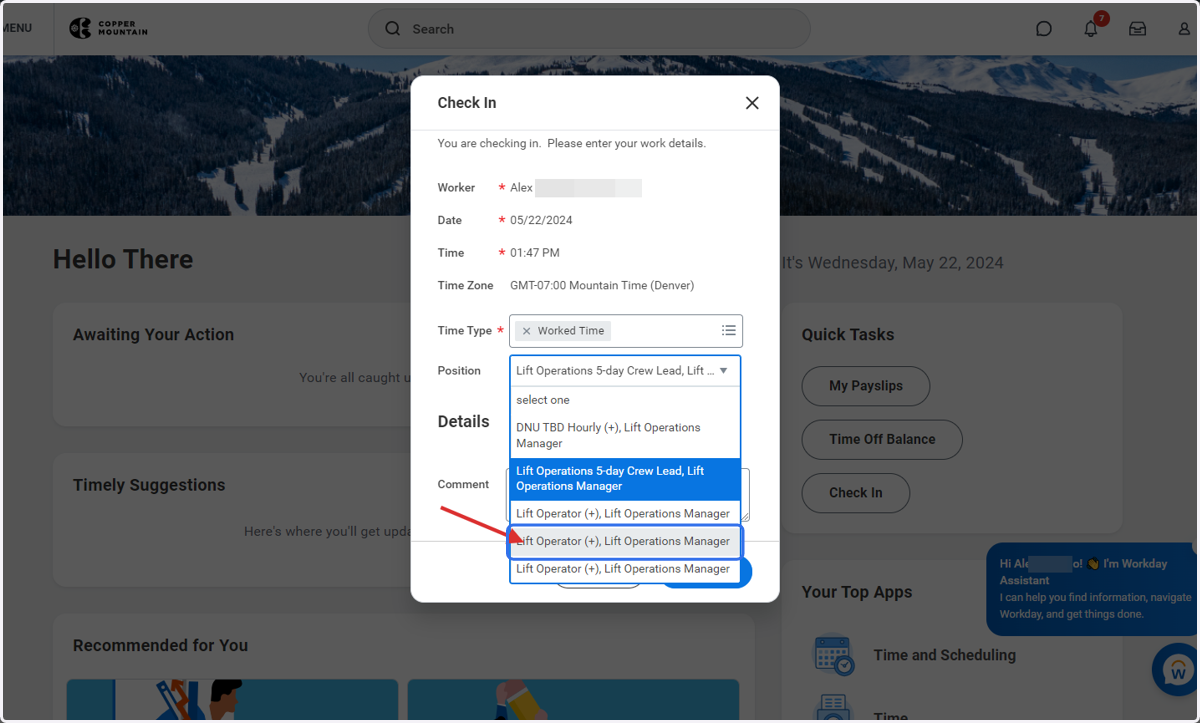Click the MENU button in header

16,28
